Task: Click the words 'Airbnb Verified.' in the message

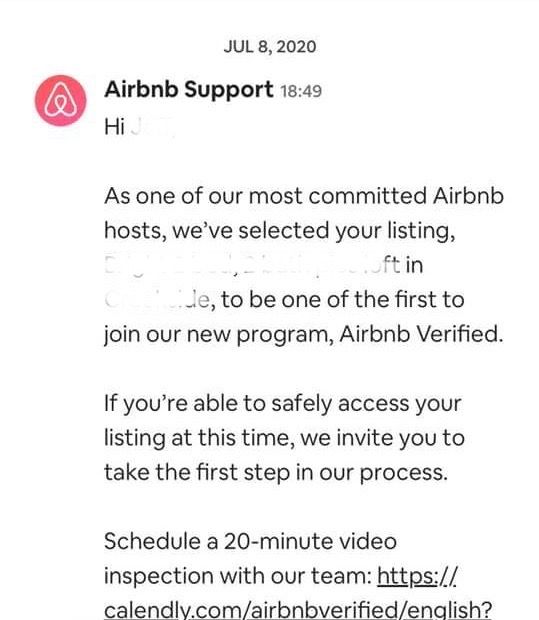Action: tap(421, 334)
